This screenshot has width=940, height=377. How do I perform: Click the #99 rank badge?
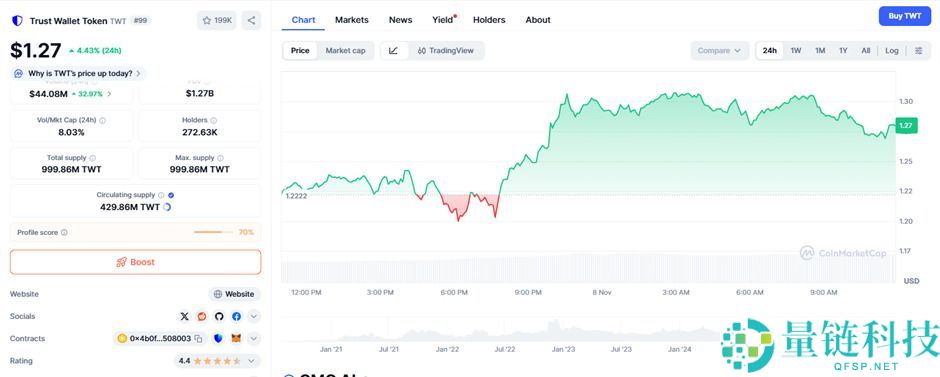click(x=141, y=20)
